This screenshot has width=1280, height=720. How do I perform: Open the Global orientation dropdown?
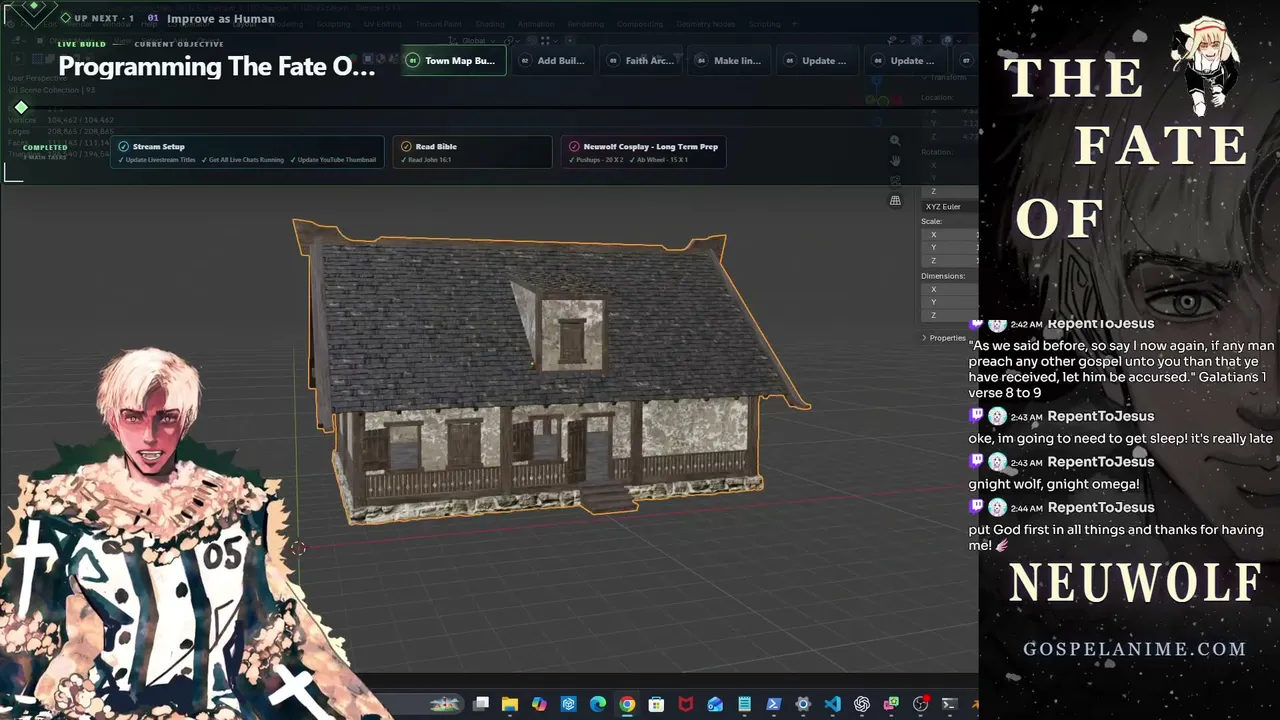473,41
